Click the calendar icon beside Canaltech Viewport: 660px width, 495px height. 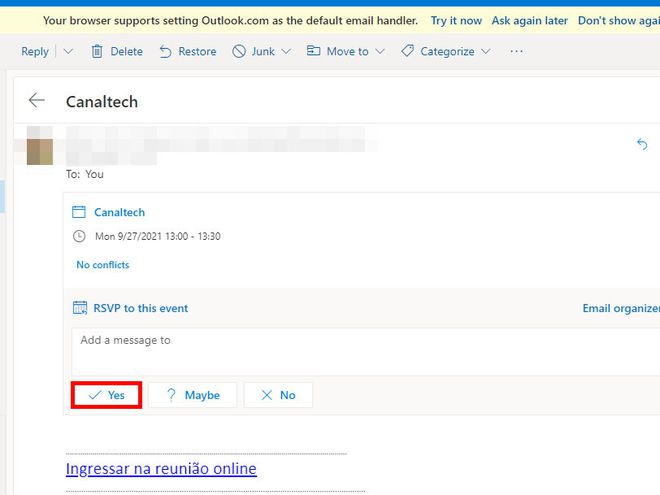[x=79, y=212]
